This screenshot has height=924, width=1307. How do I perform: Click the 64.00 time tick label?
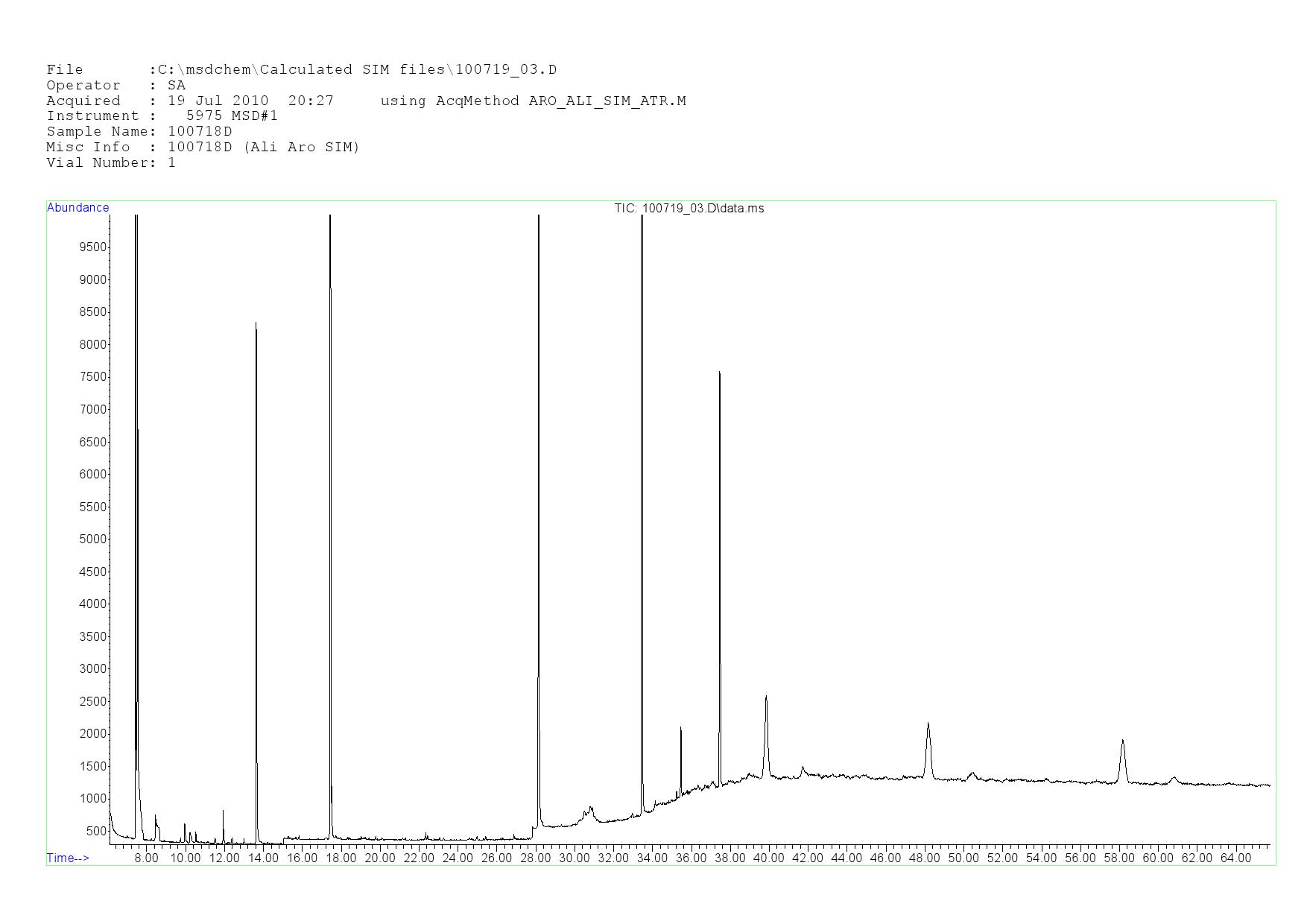pyautogui.click(x=1235, y=858)
